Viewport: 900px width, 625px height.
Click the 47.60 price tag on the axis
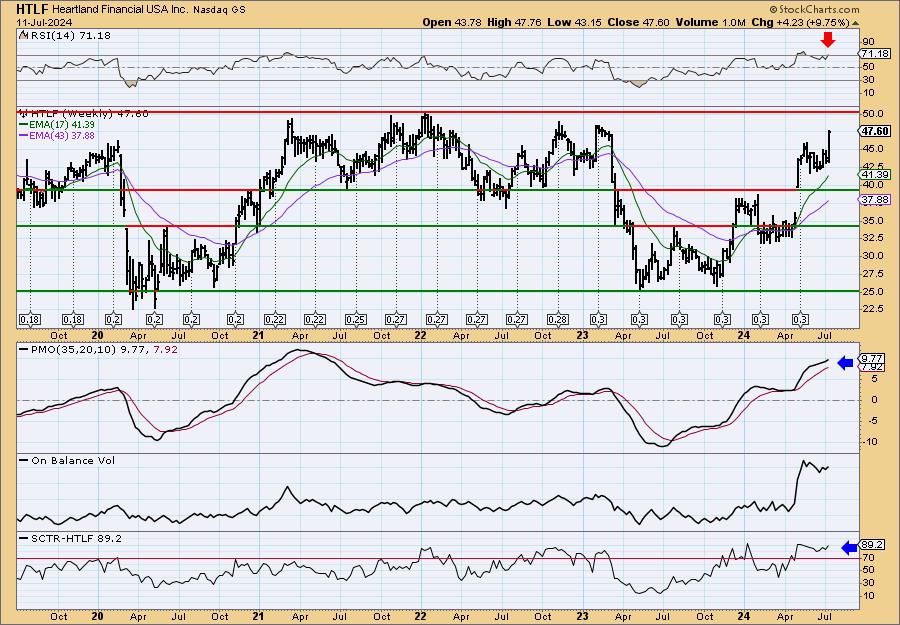click(875, 131)
